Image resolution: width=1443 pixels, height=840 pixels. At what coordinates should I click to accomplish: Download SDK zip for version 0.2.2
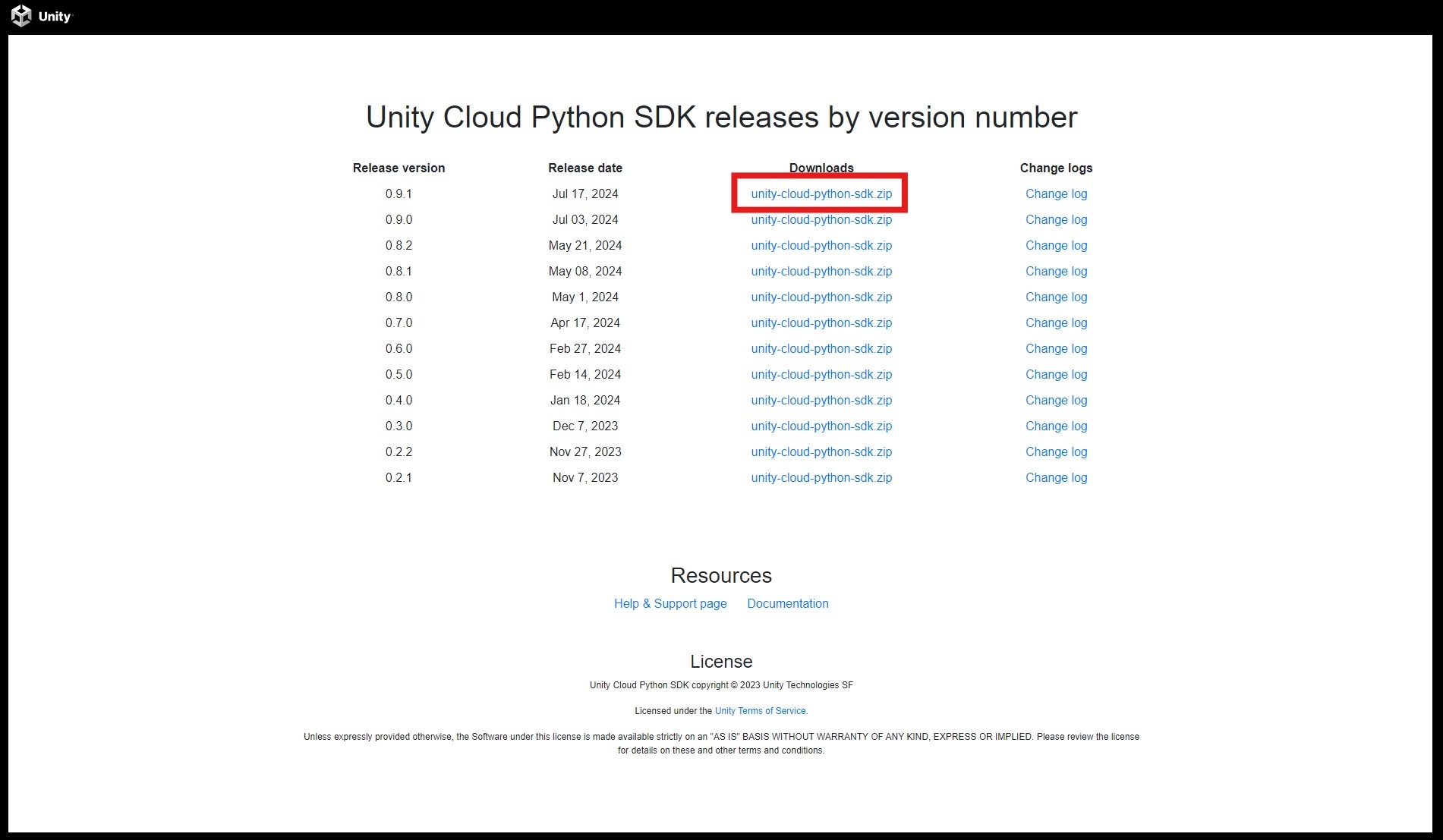tap(821, 451)
